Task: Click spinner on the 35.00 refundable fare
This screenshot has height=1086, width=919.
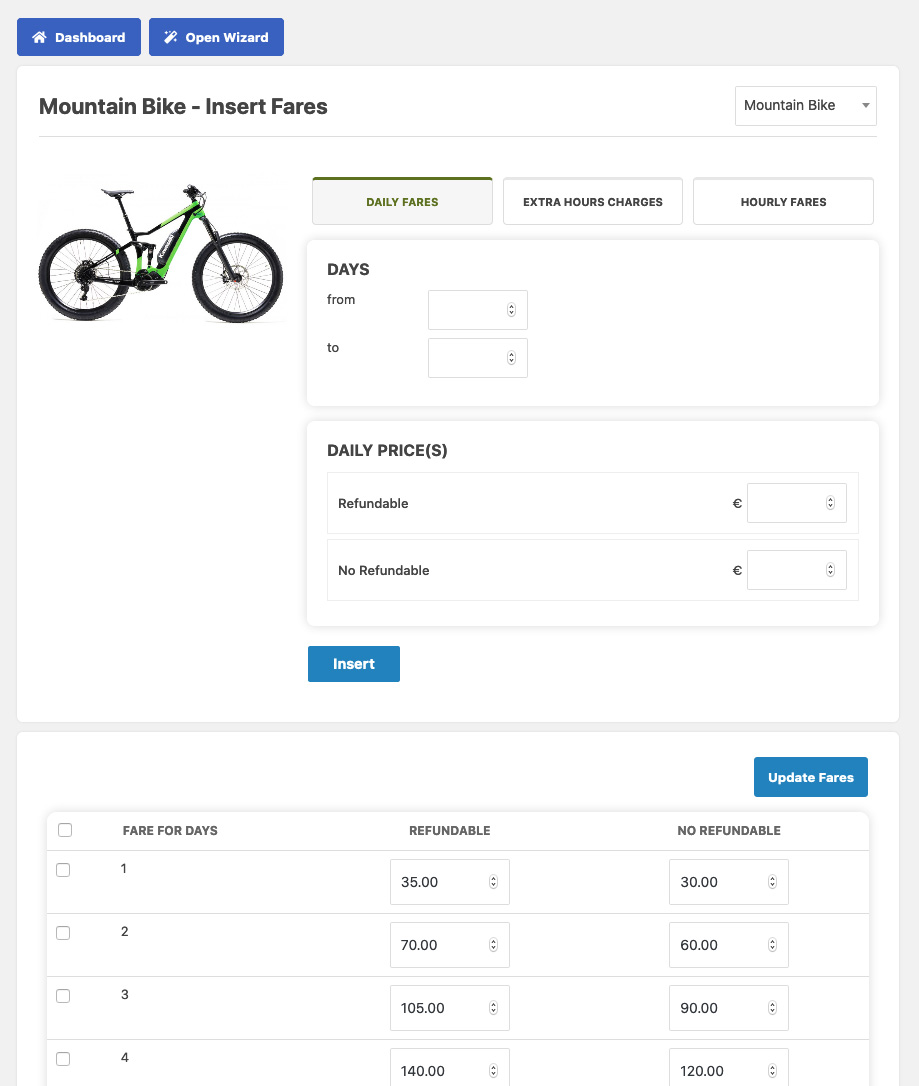Action: point(493,882)
